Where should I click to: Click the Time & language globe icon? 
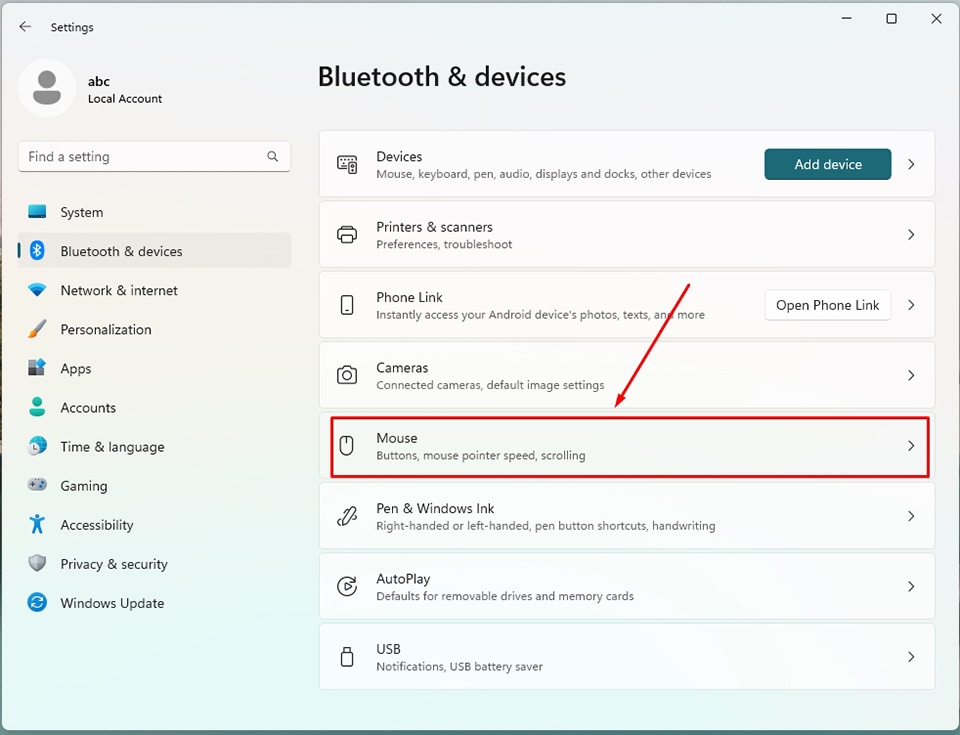click(37, 447)
